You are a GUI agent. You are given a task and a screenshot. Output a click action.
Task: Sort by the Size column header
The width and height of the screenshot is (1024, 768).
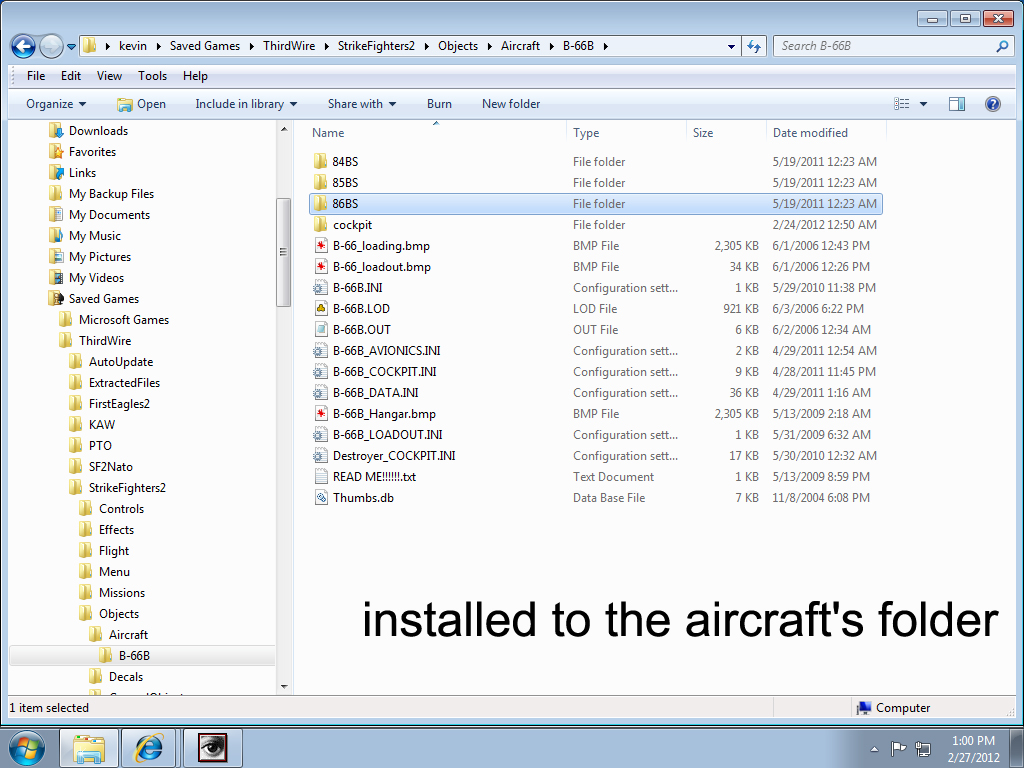coord(703,133)
